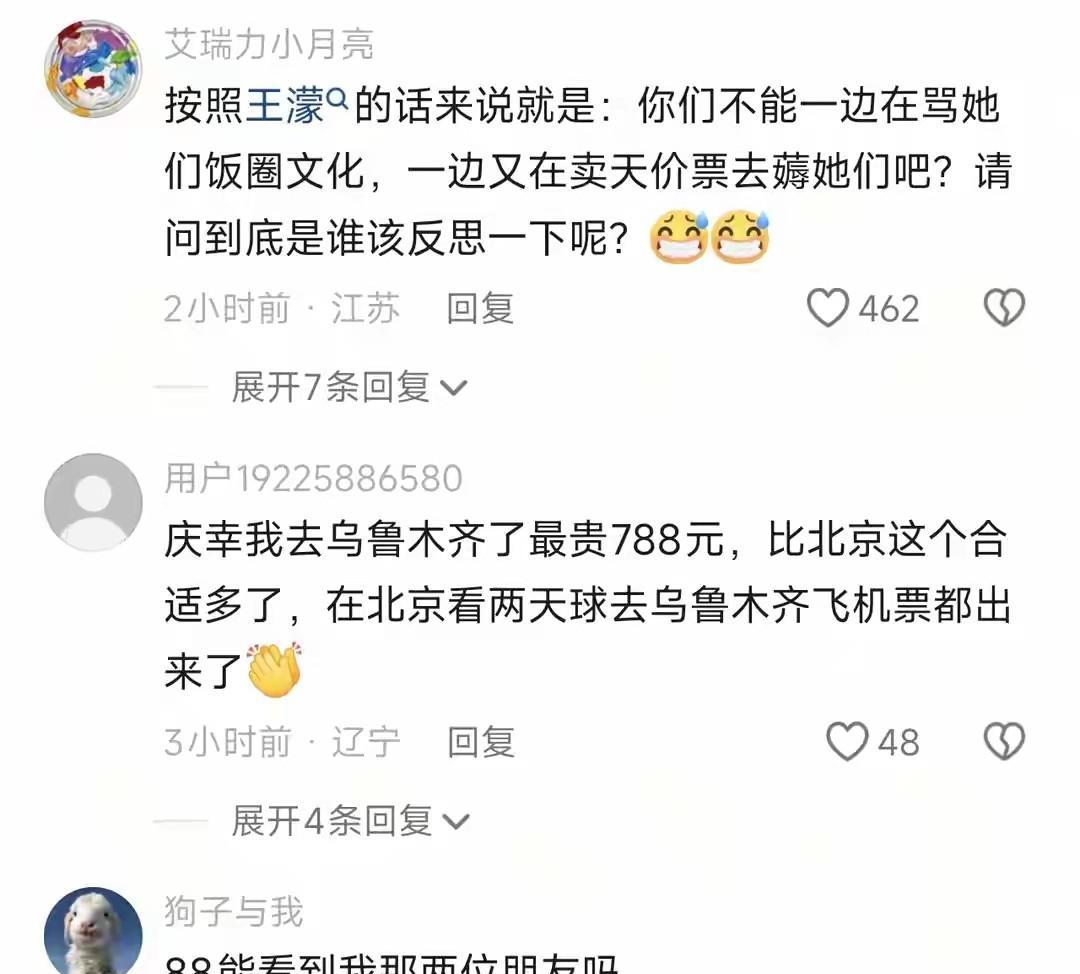1080x974 pixels.
Task: Click the search icon next to 王濛
Action: [338, 99]
